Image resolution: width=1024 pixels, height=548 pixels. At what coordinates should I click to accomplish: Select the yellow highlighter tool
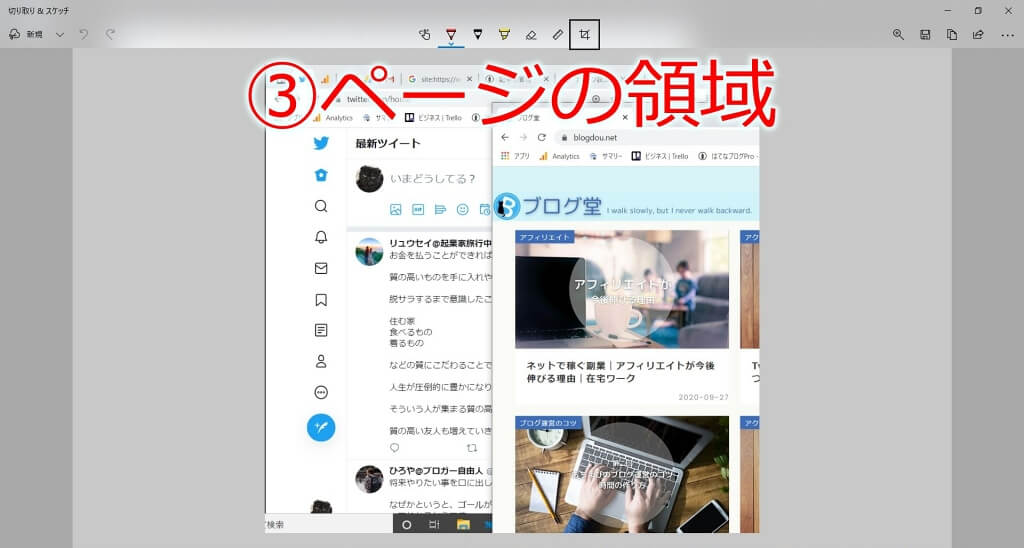[x=504, y=35]
